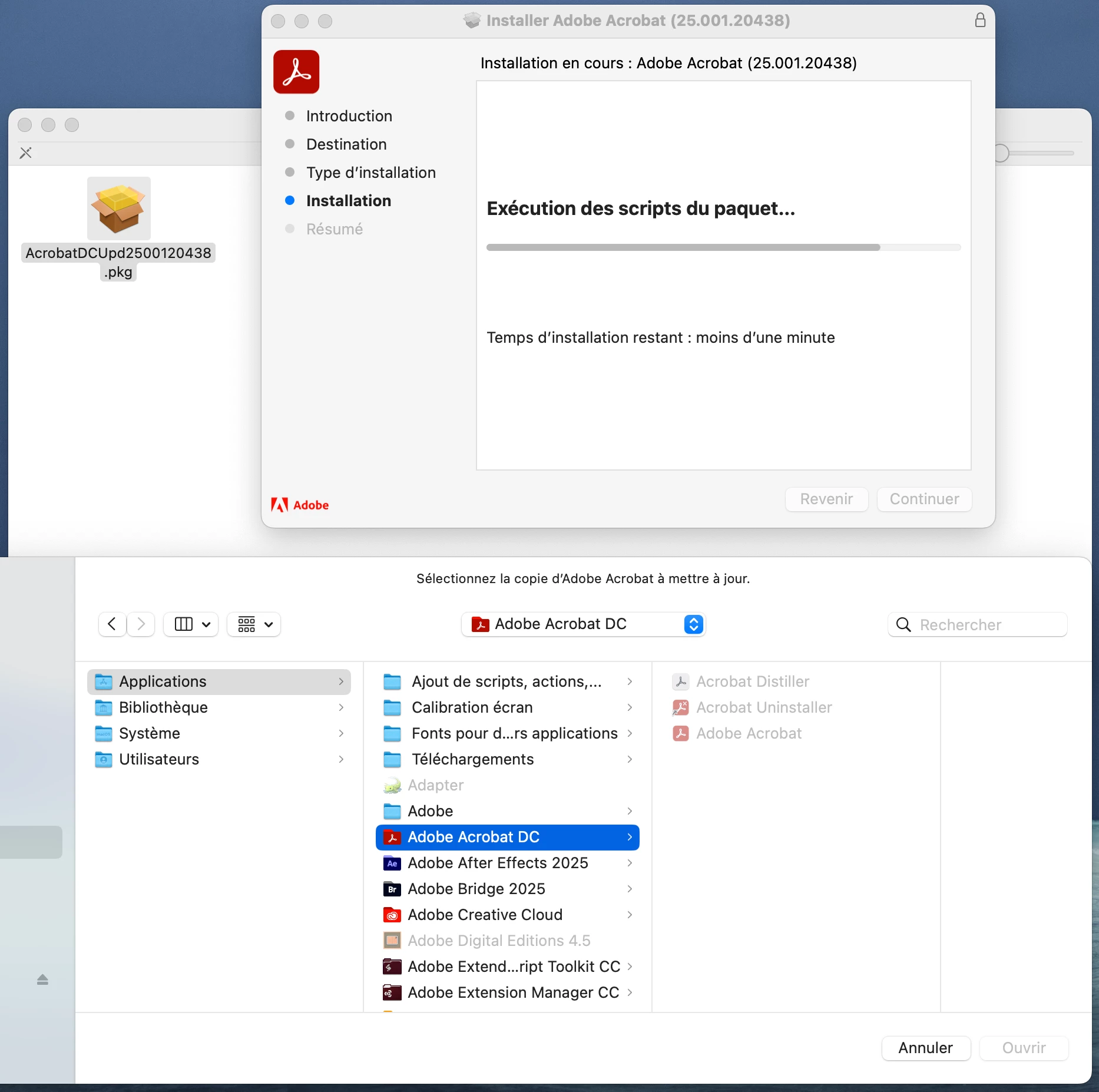The image size is (1099, 1092).
Task: Select the Résumé installer step
Action: [x=334, y=229]
